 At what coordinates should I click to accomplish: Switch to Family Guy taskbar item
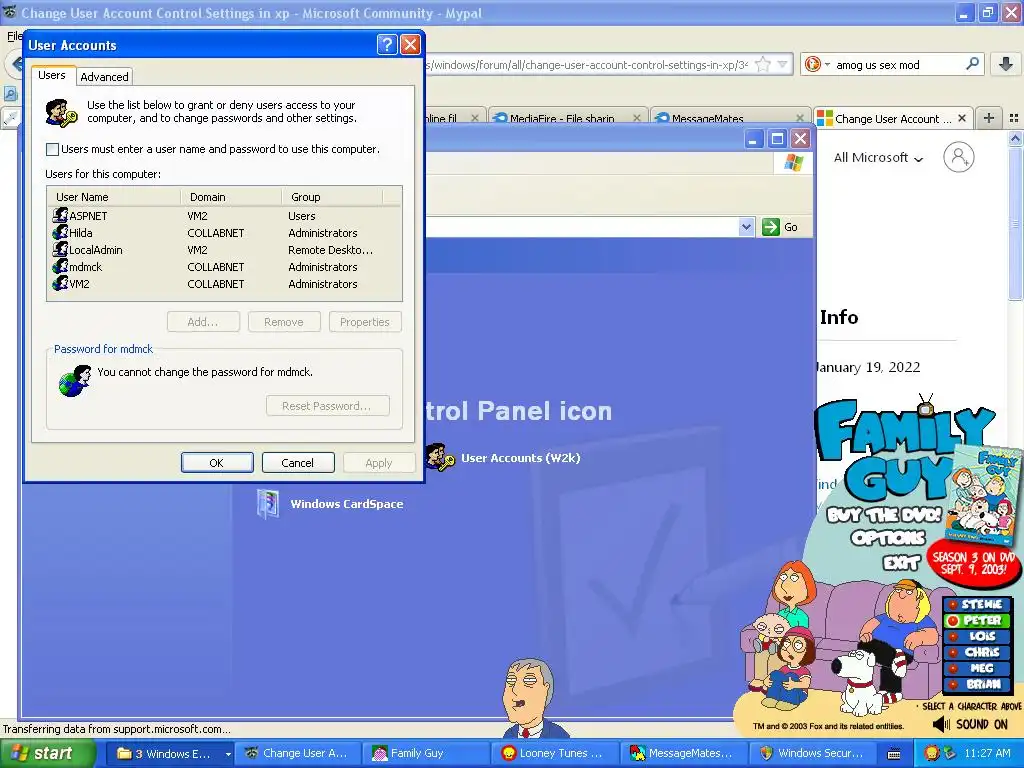pos(424,754)
